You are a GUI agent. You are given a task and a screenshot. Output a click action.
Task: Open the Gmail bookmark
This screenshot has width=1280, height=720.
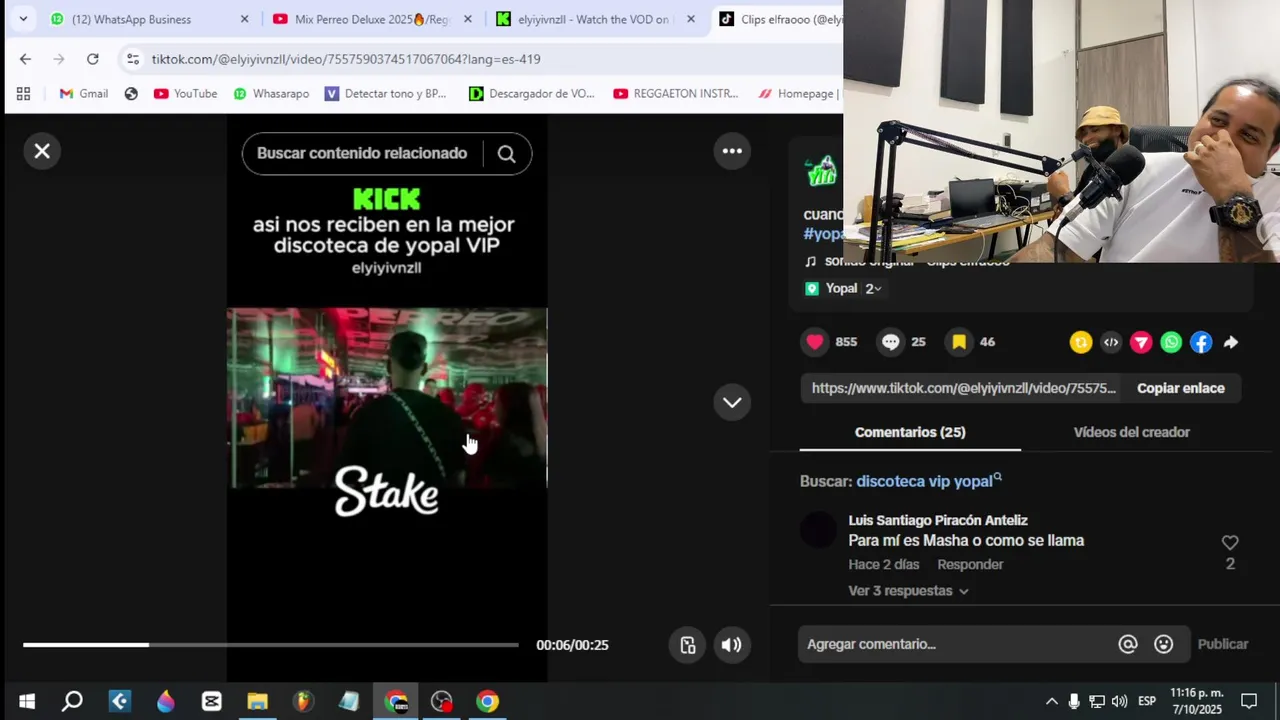click(83, 93)
